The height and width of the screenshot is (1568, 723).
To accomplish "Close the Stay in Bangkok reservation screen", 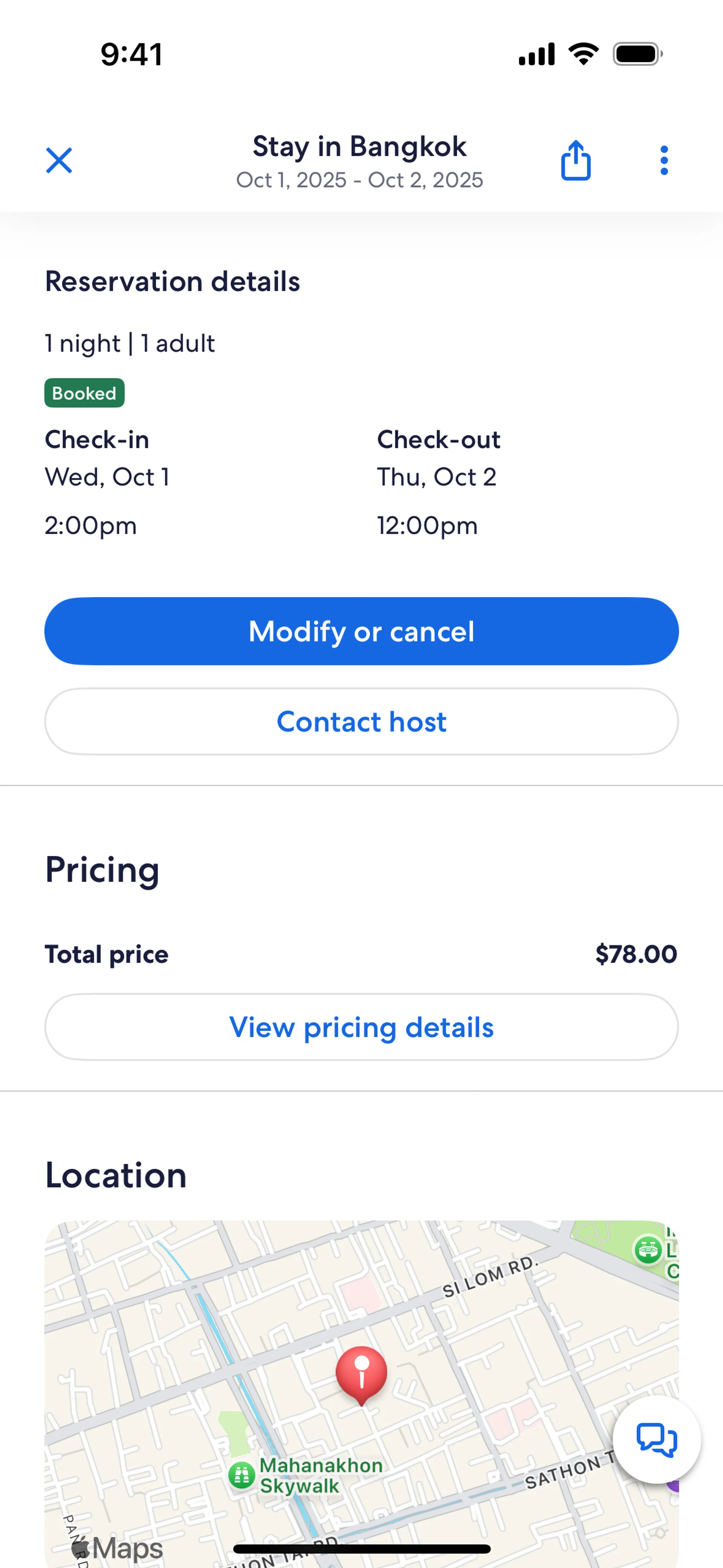I will tap(59, 161).
